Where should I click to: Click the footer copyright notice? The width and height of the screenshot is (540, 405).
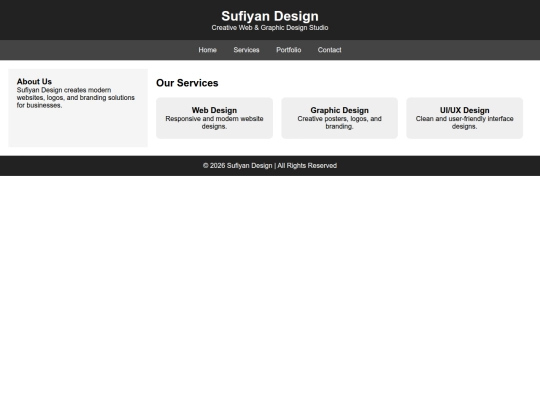pyautogui.click(x=270, y=166)
